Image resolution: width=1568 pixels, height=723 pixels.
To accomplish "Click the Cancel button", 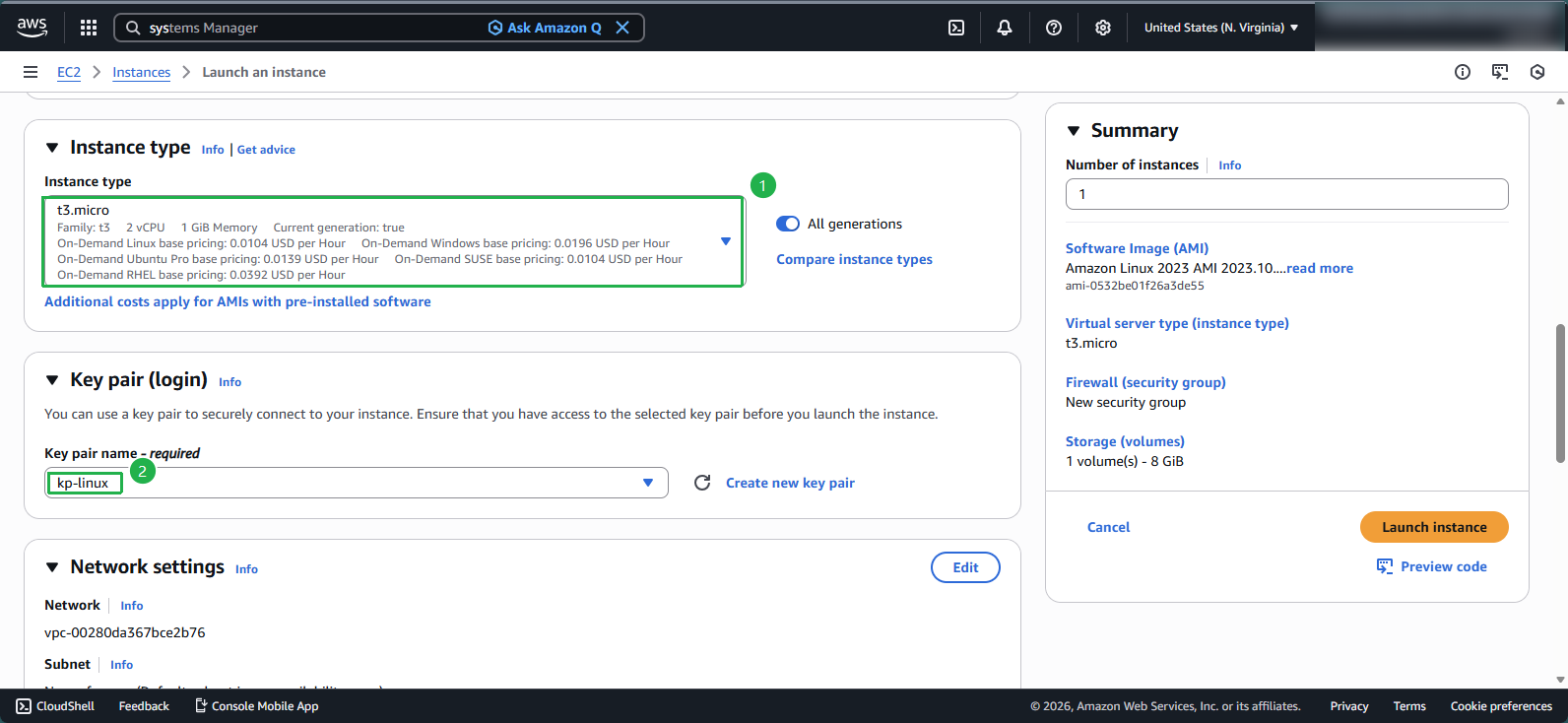I will [1108, 527].
